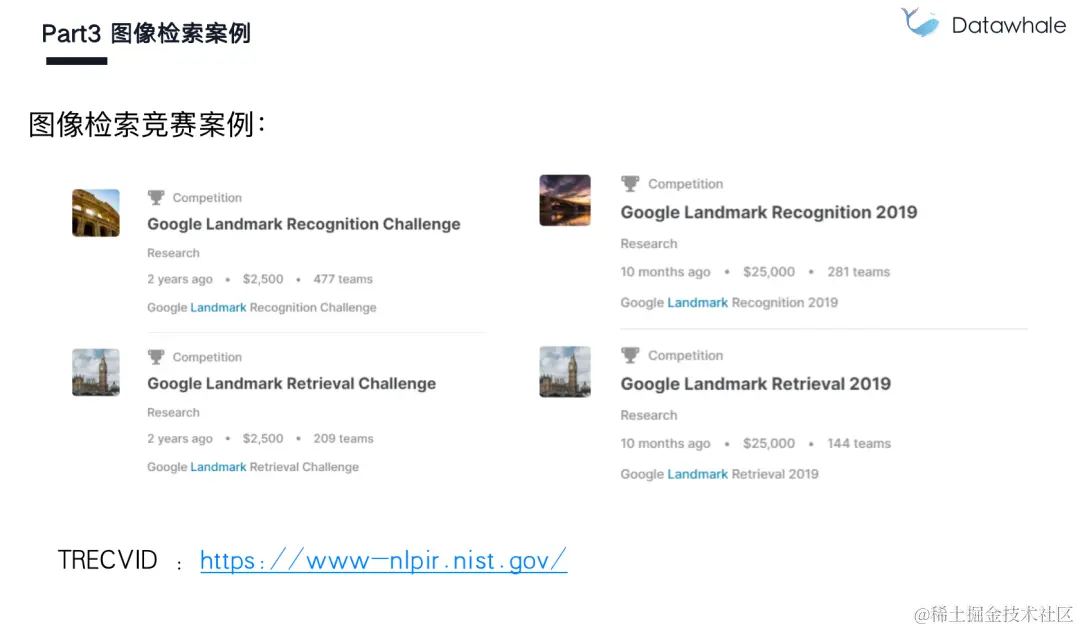Click the Research label under Recognition Challenge

(173, 253)
